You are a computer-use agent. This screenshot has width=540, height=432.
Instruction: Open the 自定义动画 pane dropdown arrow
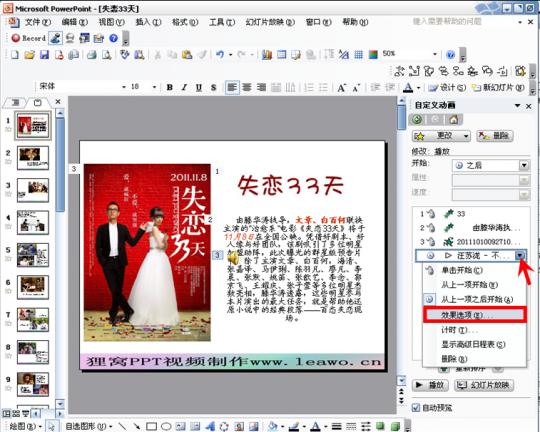[x=517, y=105]
